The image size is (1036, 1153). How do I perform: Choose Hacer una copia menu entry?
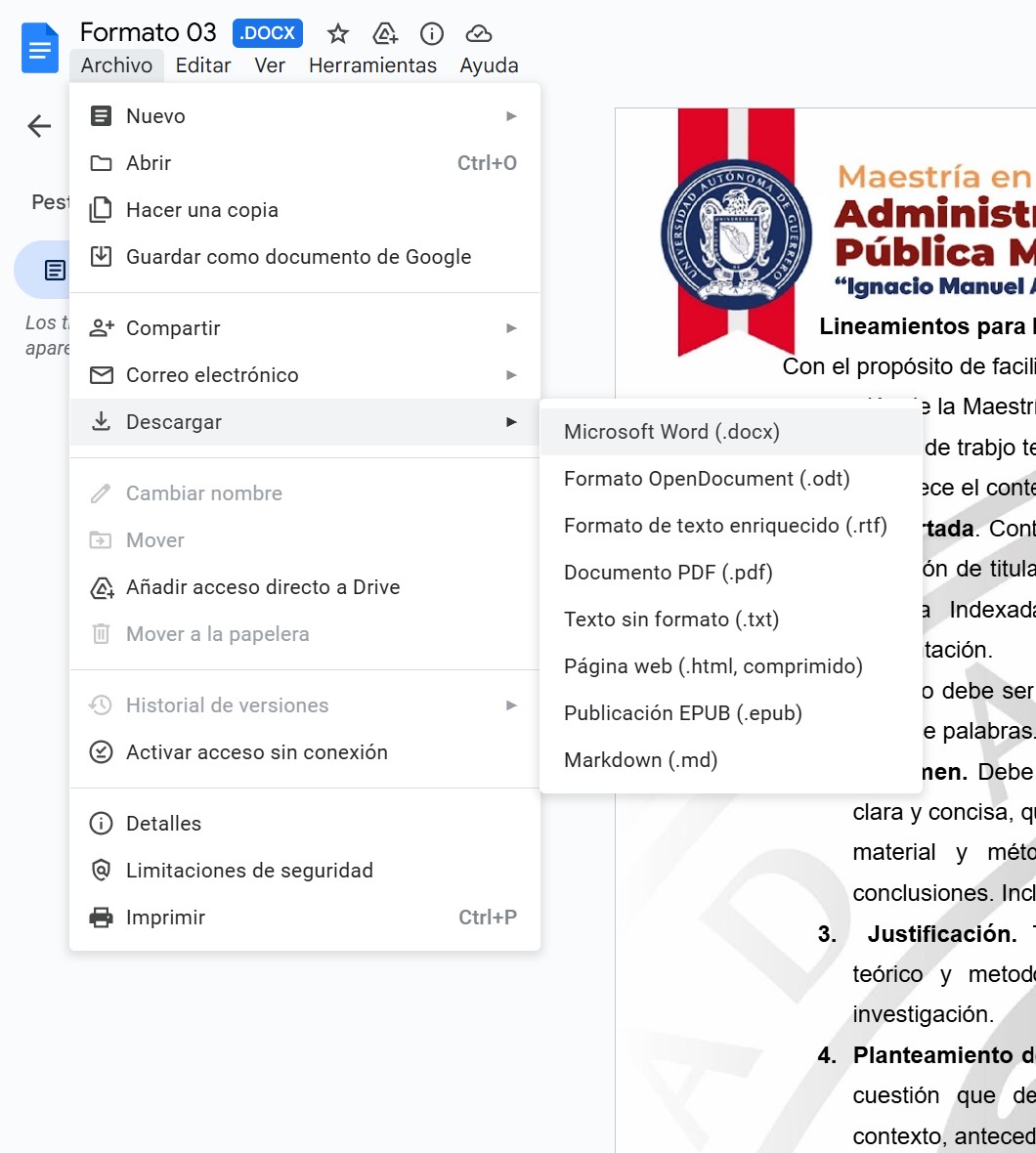[x=305, y=210]
